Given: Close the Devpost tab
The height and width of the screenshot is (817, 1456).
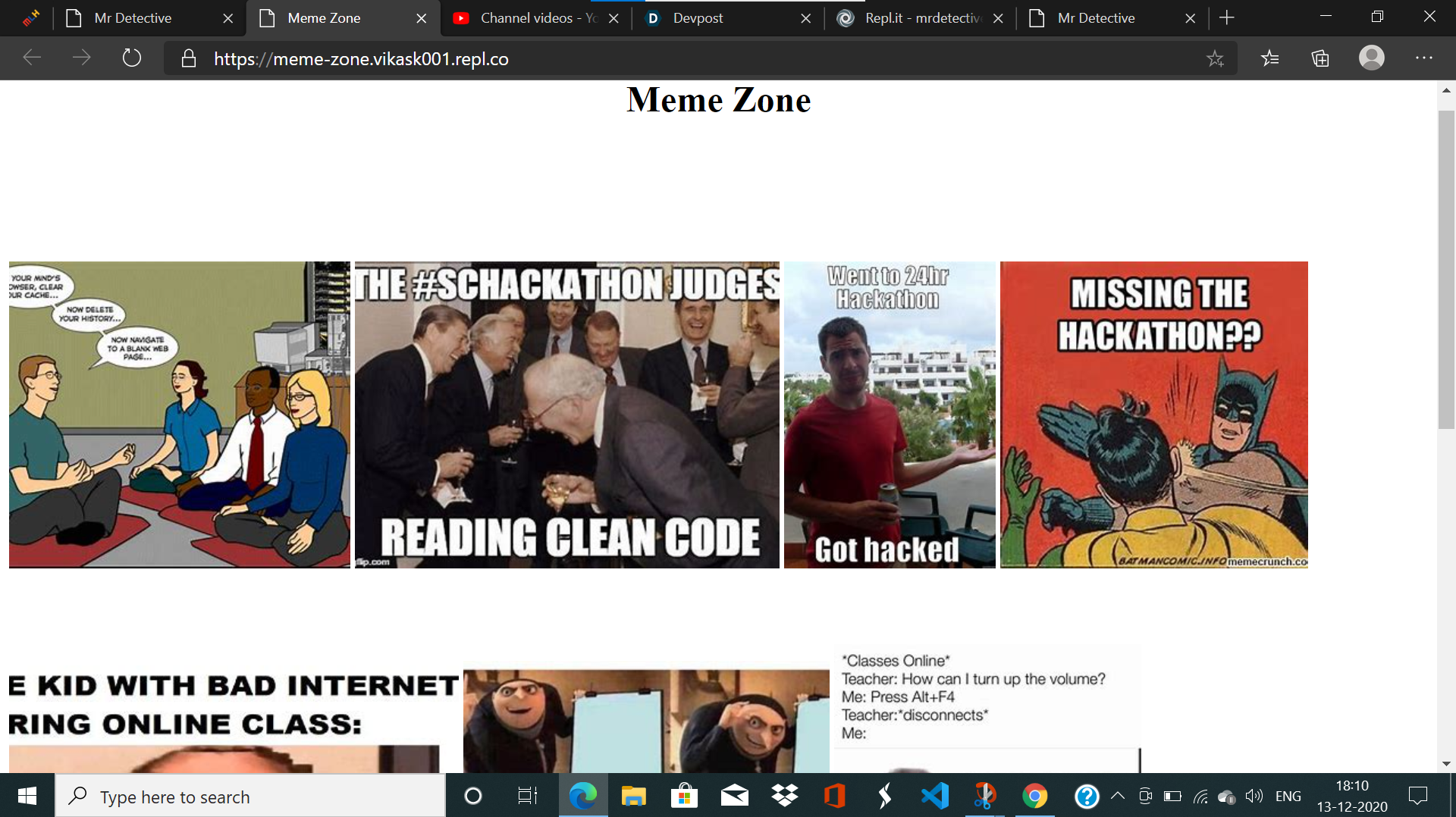Looking at the screenshot, I should coord(806,18).
